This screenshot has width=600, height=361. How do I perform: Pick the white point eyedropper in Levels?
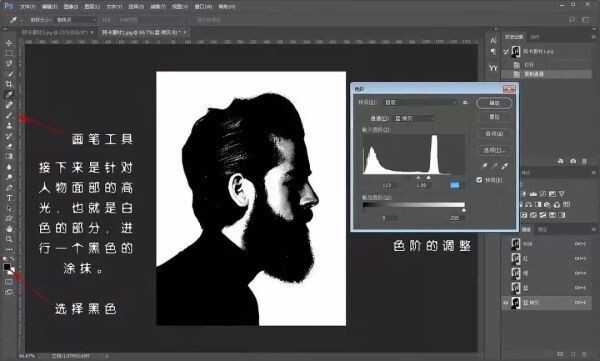505,166
